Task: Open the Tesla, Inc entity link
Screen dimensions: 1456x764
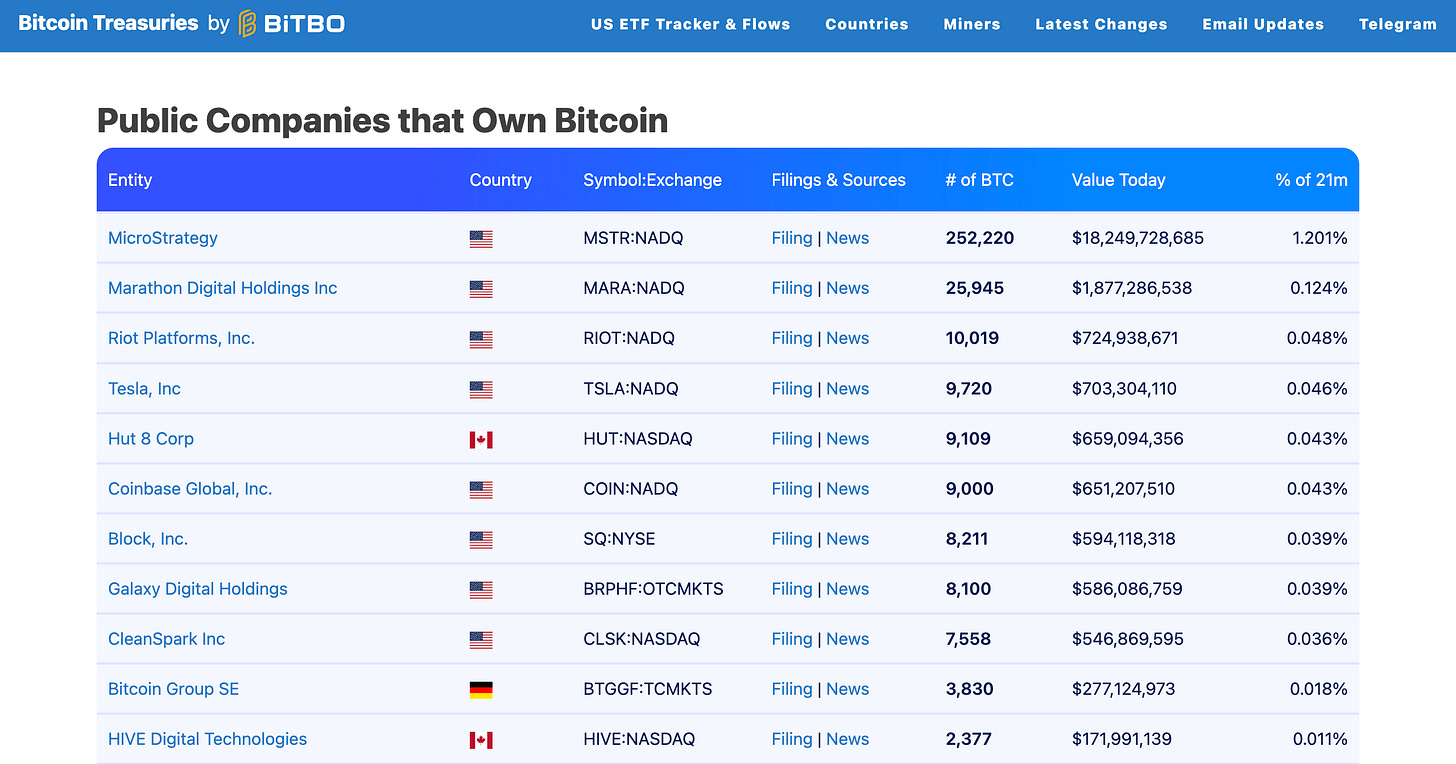Action: [x=144, y=388]
